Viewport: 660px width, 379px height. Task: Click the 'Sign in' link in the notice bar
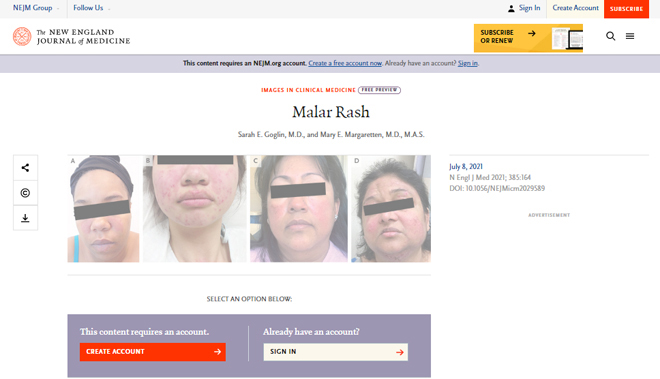pos(468,63)
